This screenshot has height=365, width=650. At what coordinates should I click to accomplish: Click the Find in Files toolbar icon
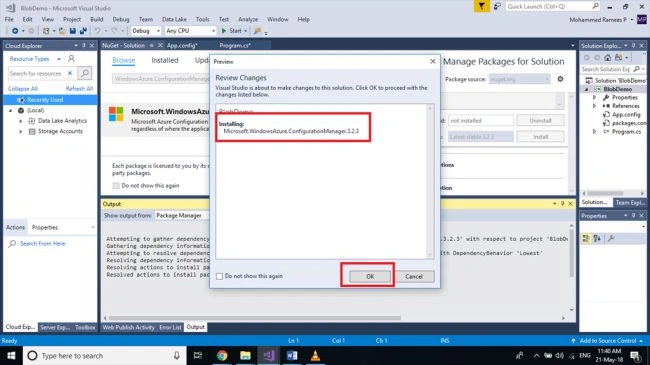pyautogui.click(x=257, y=31)
